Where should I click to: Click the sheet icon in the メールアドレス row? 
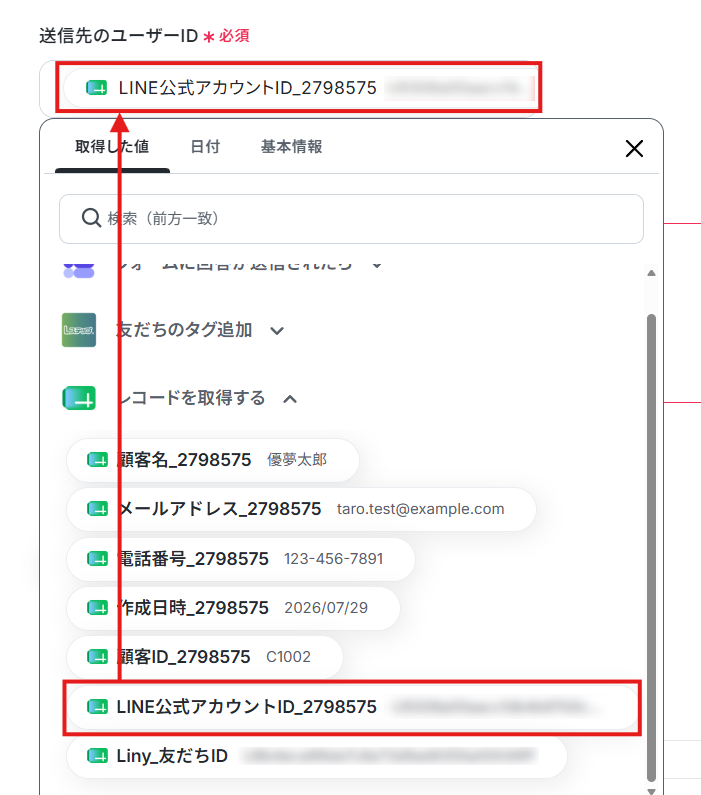tap(97, 509)
